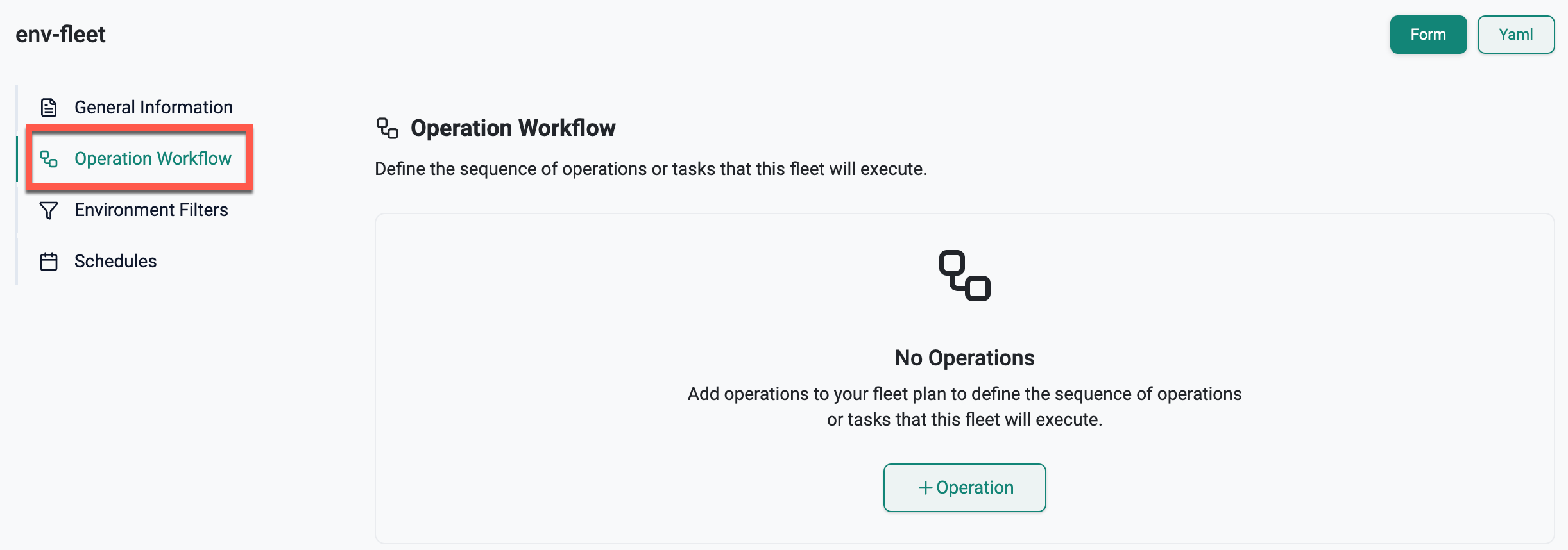Click the No Operations heading

pyautogui.click(x=964, y=358)
